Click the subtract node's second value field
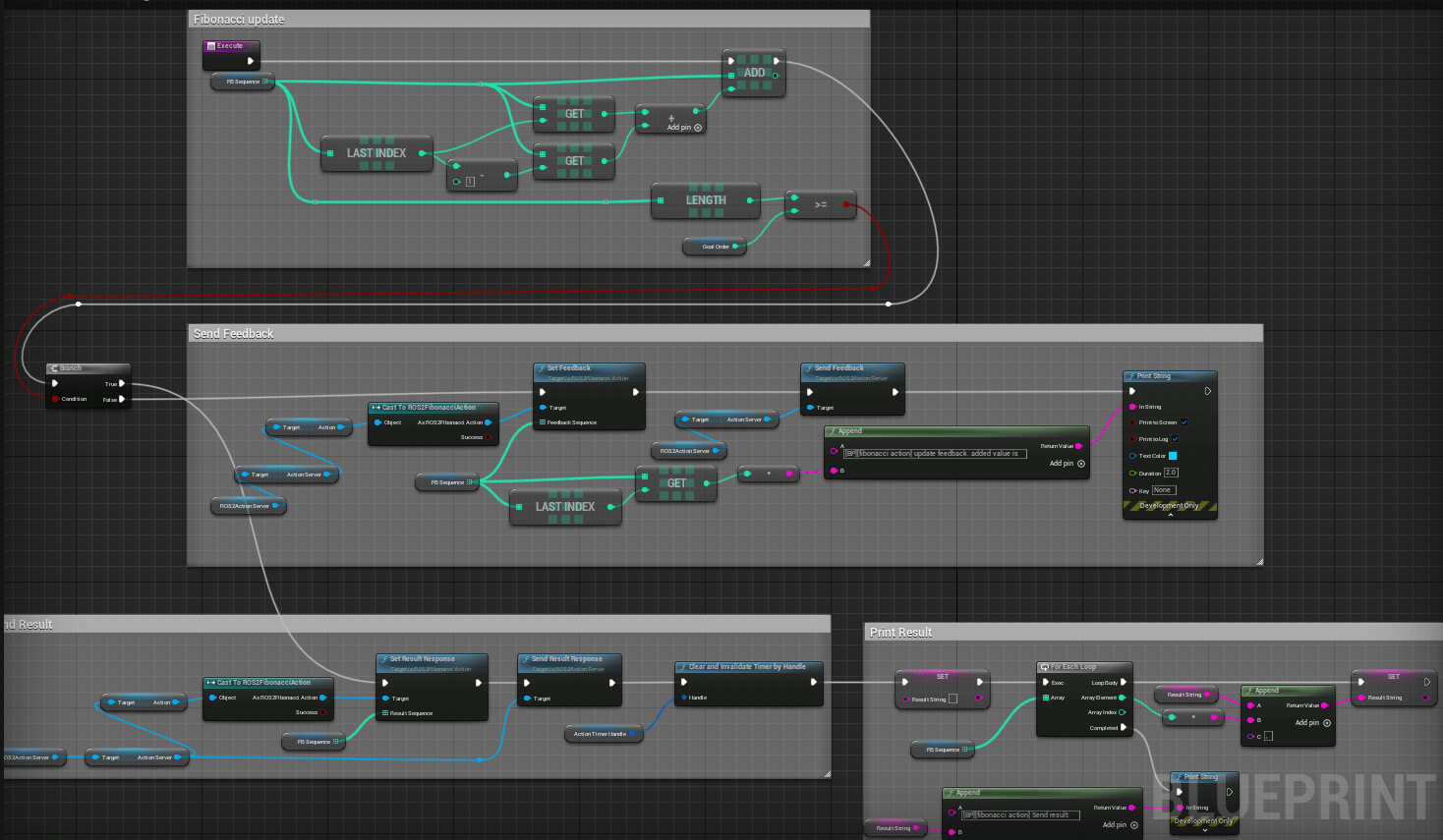The height and width of the screenshot is (840, 1443). (471, 182)
